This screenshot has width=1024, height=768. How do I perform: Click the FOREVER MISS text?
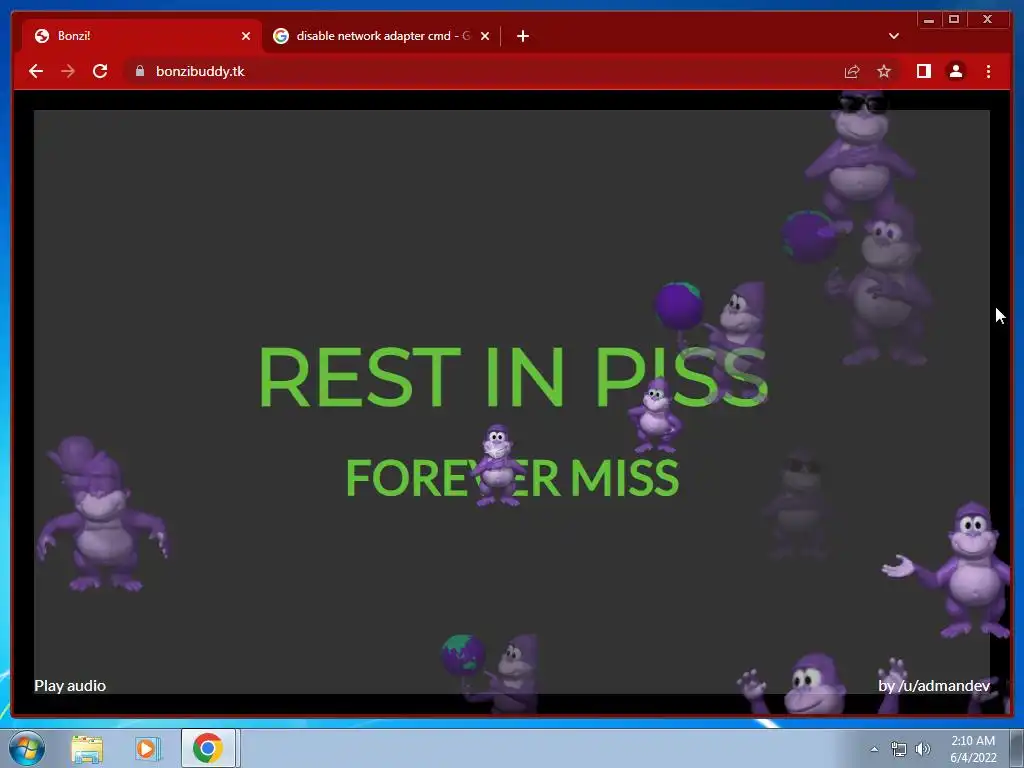(512, 477)
